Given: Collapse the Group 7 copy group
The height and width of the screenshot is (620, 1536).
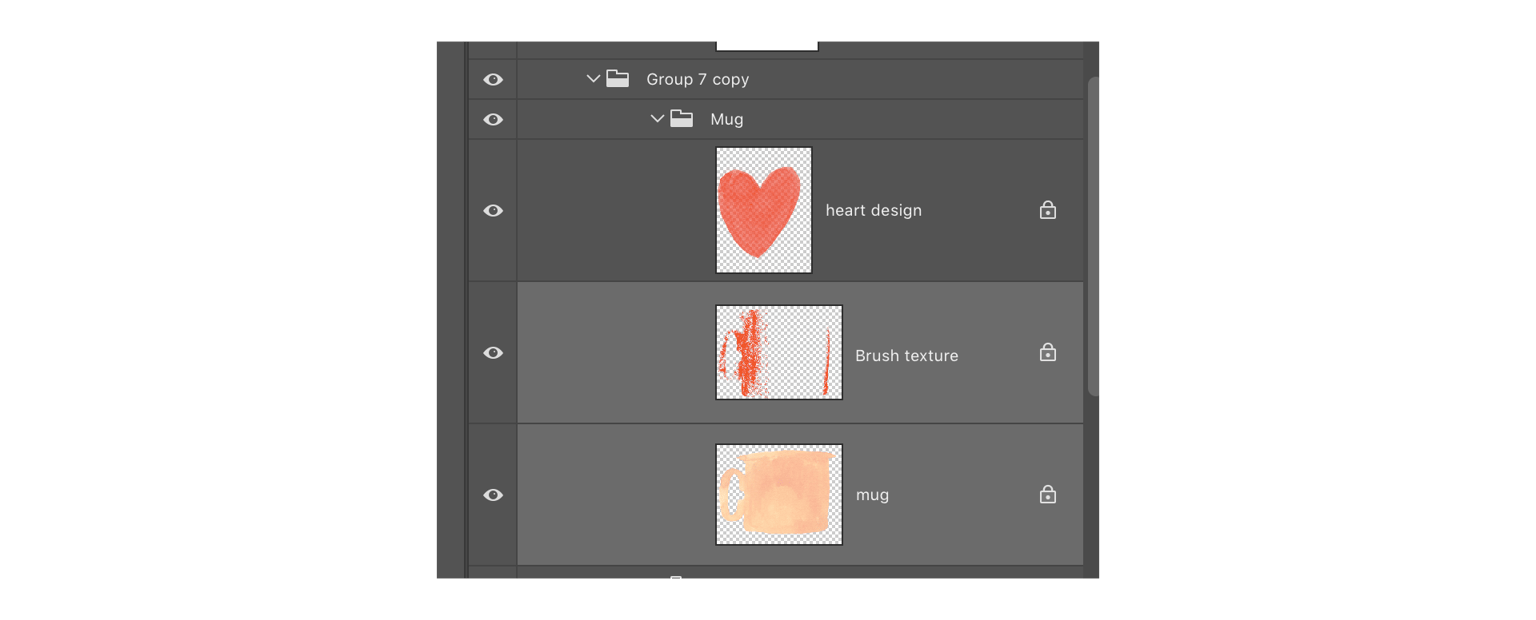Looking at the screenshot, I should (593, 78).
